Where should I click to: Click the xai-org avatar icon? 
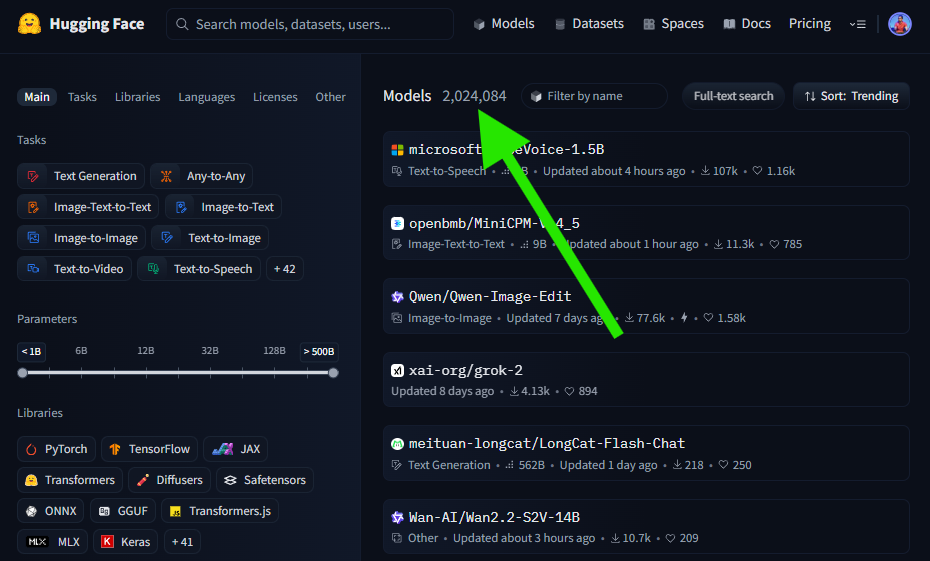pos(397,371)
